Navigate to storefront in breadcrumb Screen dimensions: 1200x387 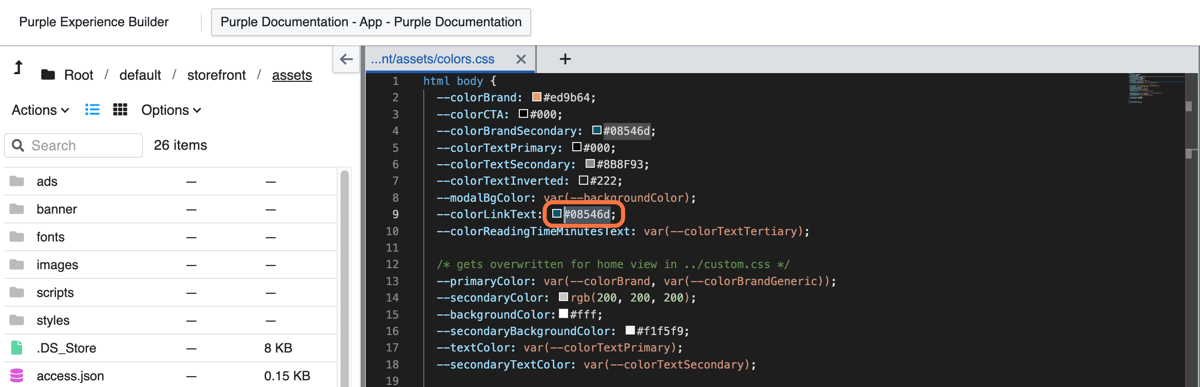215,75
